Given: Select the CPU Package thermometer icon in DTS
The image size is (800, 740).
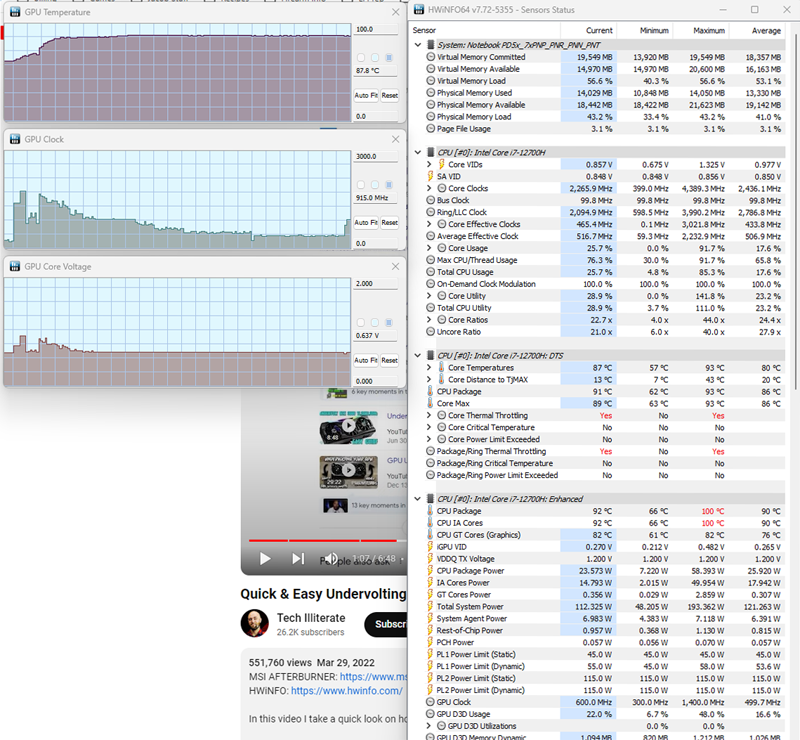Looking at the screenshot, I should click(430, 391).
